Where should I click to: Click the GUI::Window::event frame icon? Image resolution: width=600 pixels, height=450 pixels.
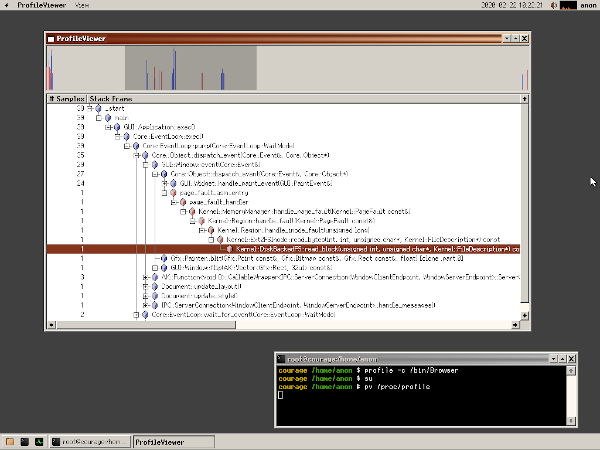click(x=155, y=165)
